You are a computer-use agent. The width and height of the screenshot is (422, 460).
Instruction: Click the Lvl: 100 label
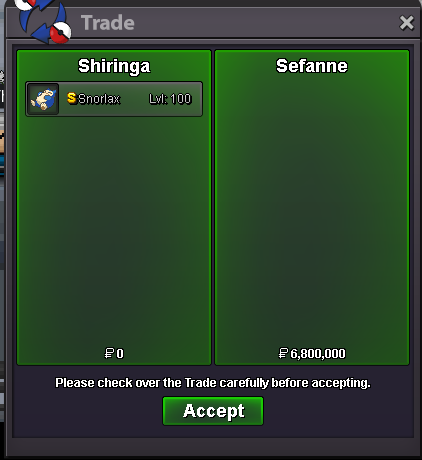[x=170, y=99]
